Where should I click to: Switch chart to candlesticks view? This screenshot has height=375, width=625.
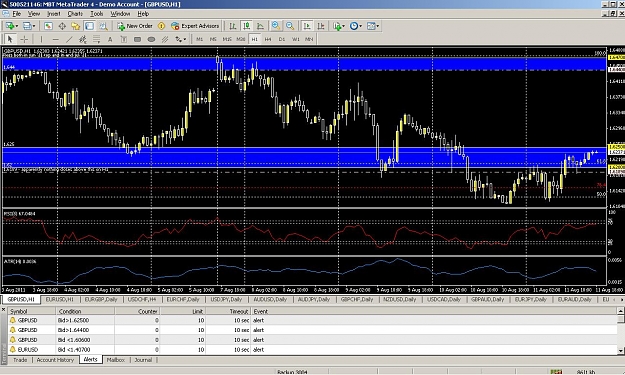pyautogui.click(x=247, y=26)
